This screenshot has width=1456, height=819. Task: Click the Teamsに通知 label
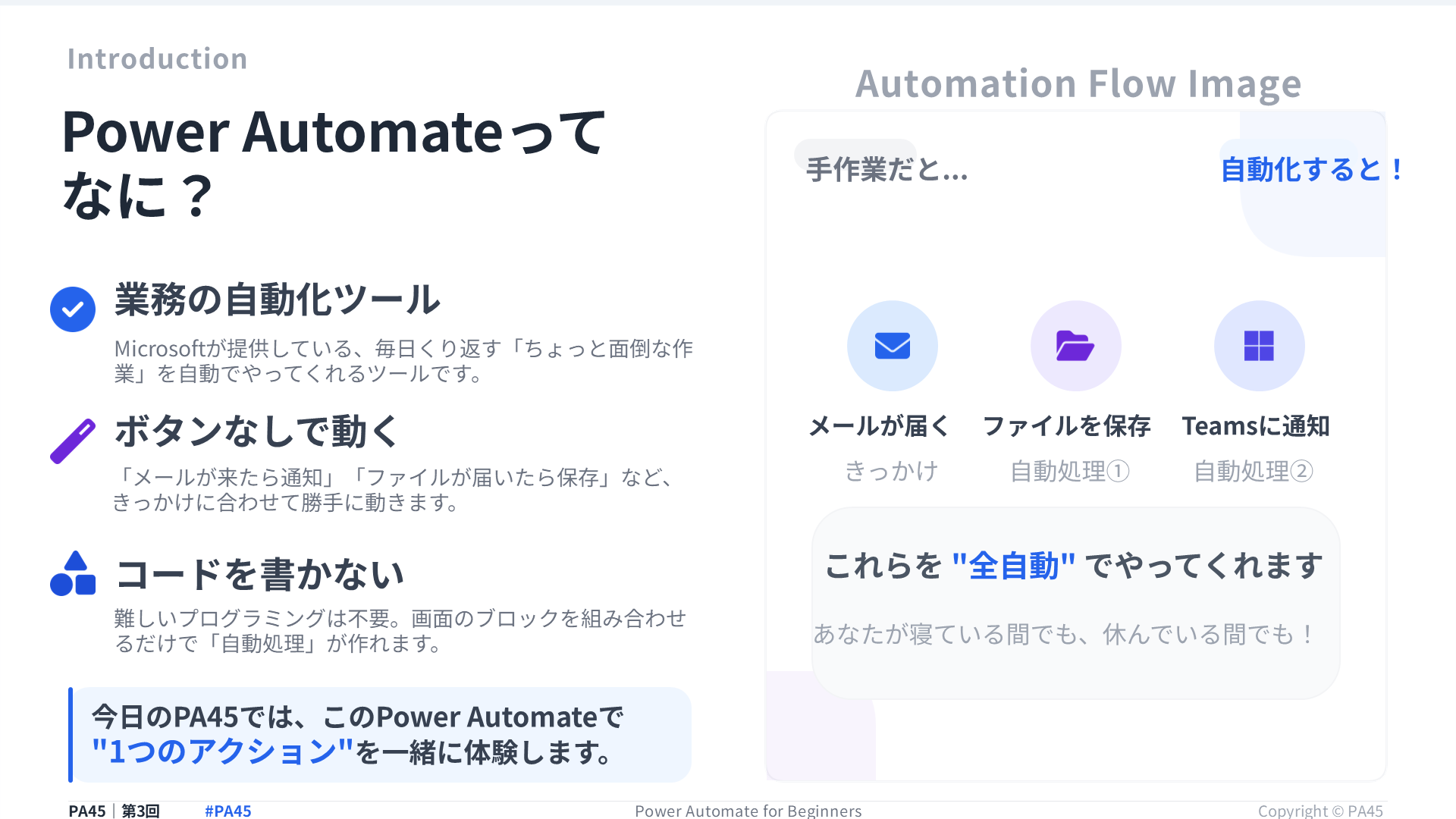coord(1256,426)
